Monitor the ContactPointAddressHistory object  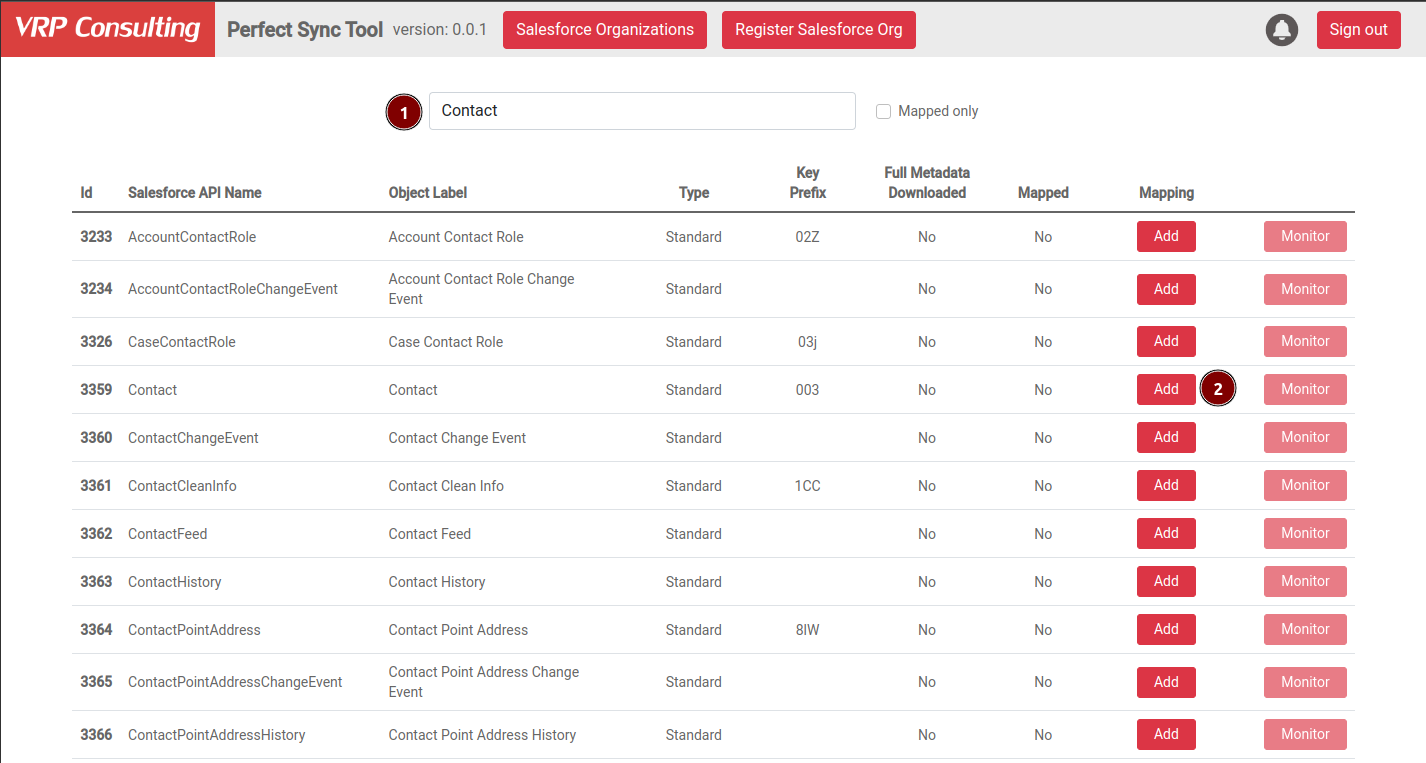point(1305,734)
